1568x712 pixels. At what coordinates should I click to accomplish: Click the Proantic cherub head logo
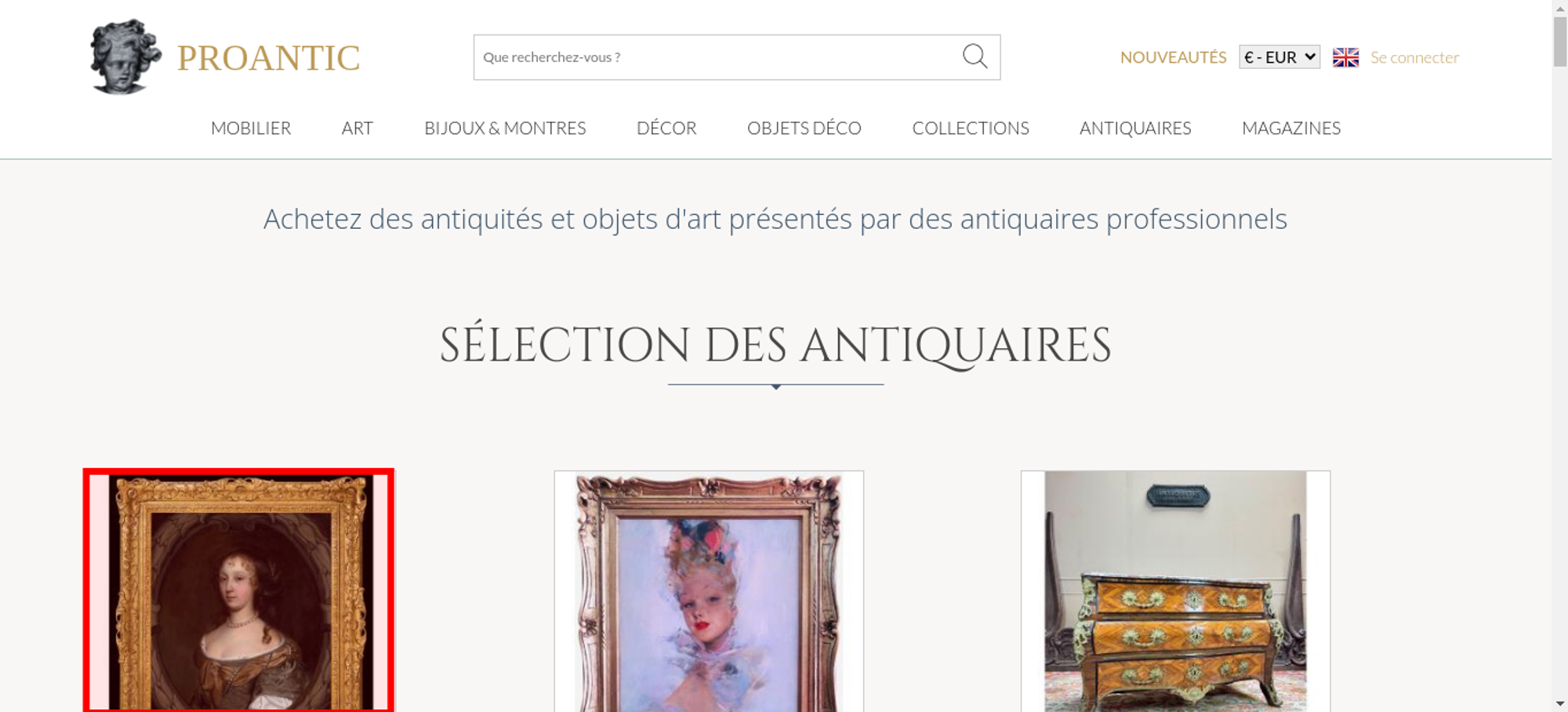coord(125,56)
